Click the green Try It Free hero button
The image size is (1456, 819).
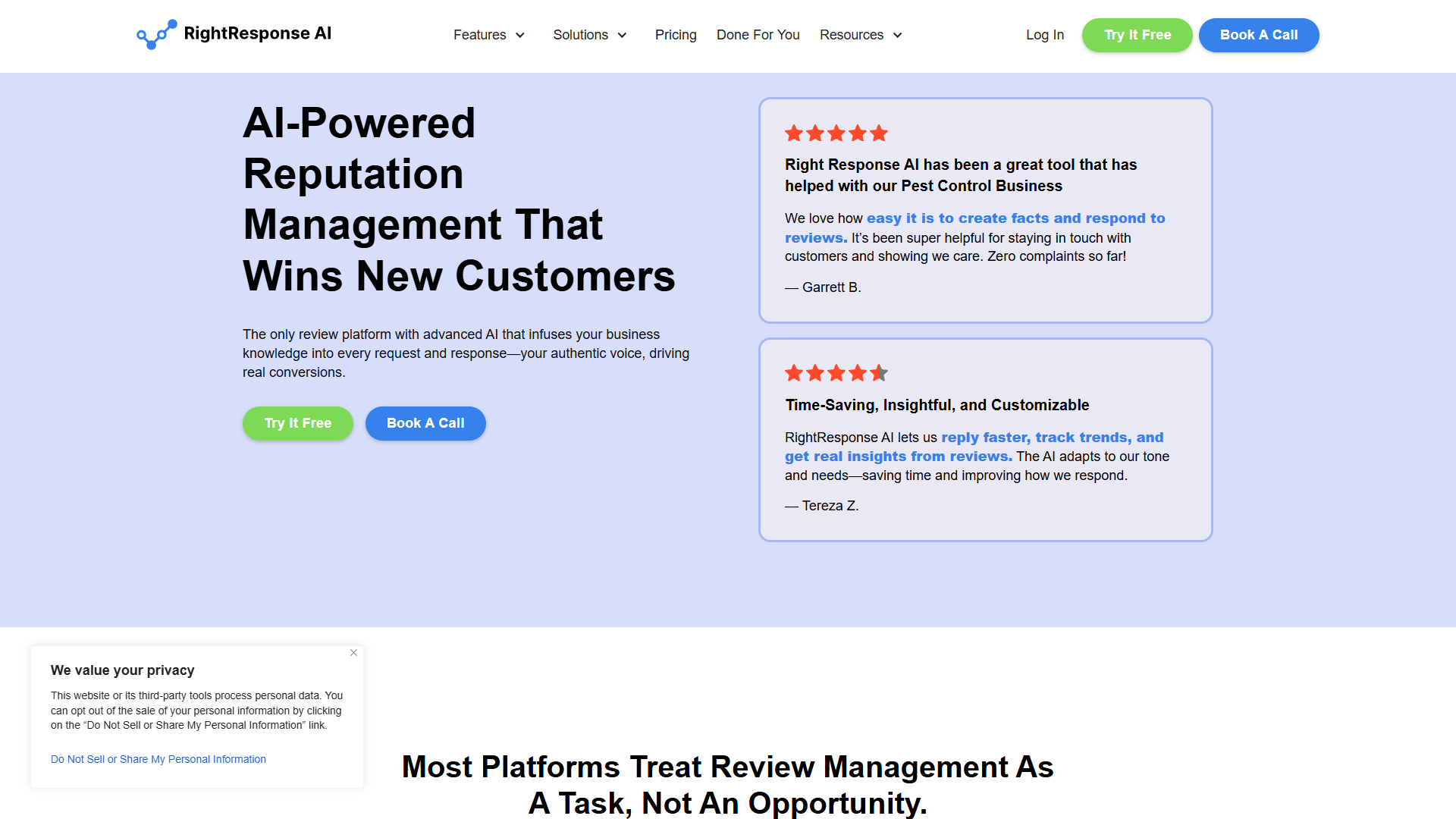point(298,423)
